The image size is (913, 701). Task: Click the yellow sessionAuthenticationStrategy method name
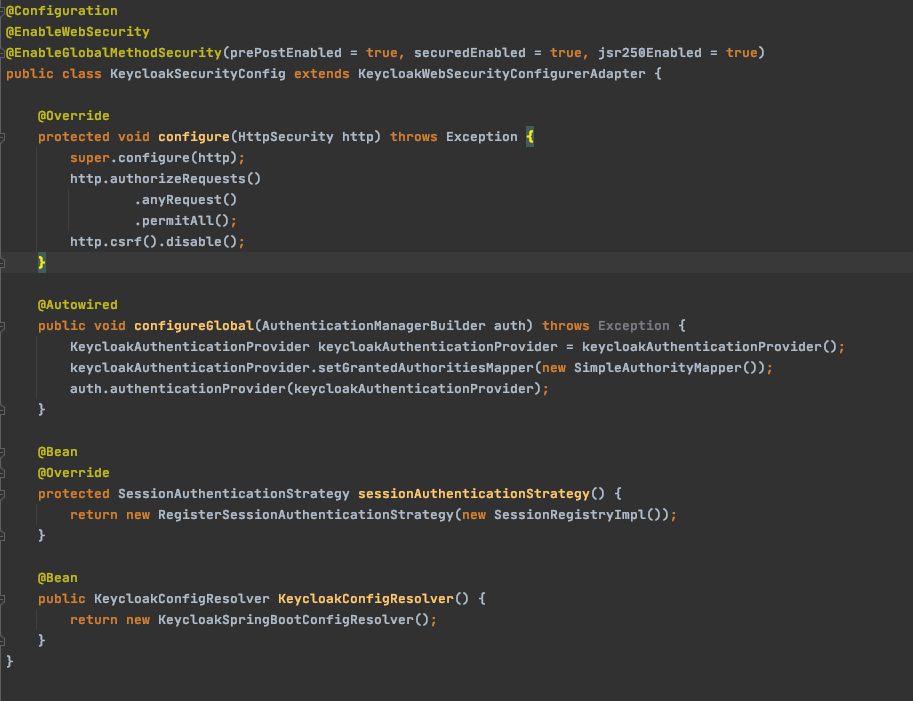pyautogui.click(x=474, y=494)
